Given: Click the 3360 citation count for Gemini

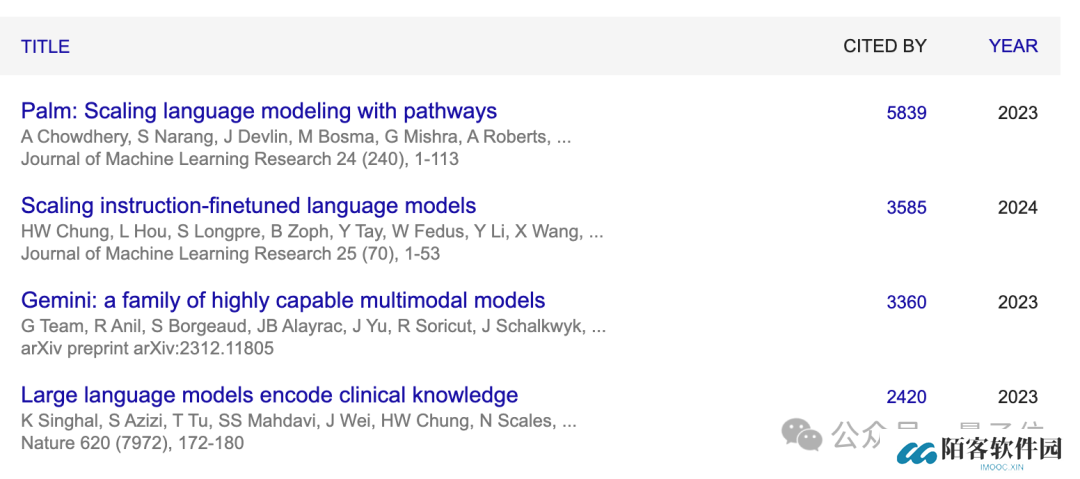Looking at the screenshot, I should pyautogui.click(x=906, y=302).
